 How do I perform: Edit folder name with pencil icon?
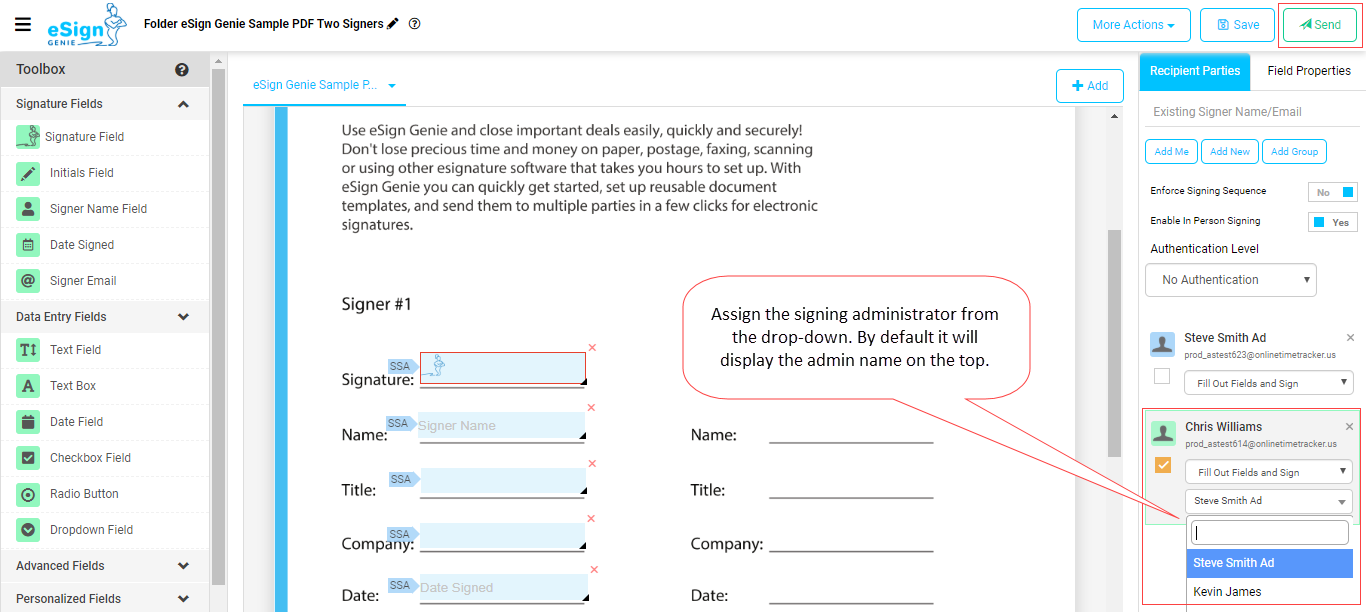point(393,23)
